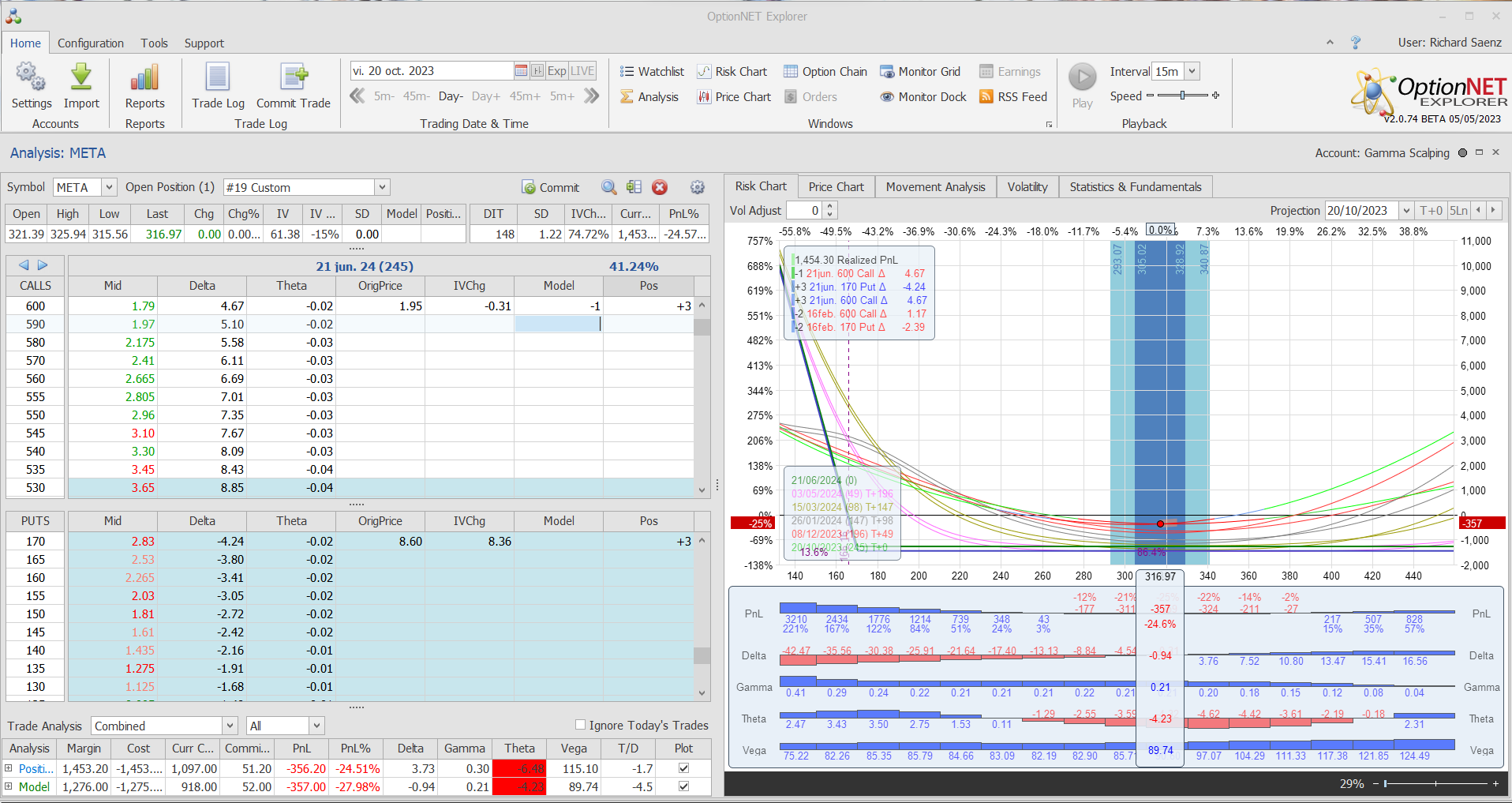
Task: Increase Vol Adjust with the up spinner
Action: point(829,206)
